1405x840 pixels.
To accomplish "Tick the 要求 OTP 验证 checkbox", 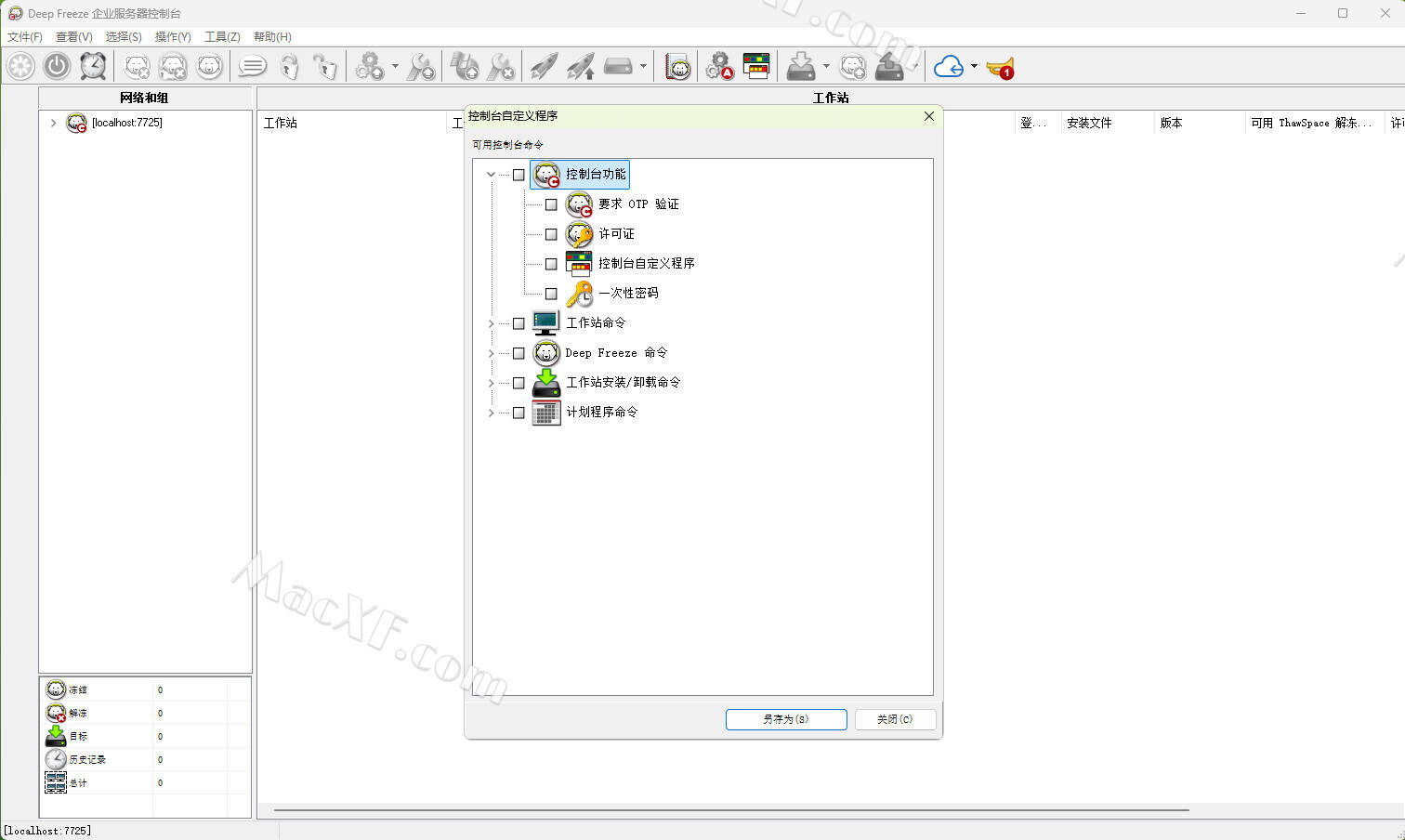I will pos(551,204).
